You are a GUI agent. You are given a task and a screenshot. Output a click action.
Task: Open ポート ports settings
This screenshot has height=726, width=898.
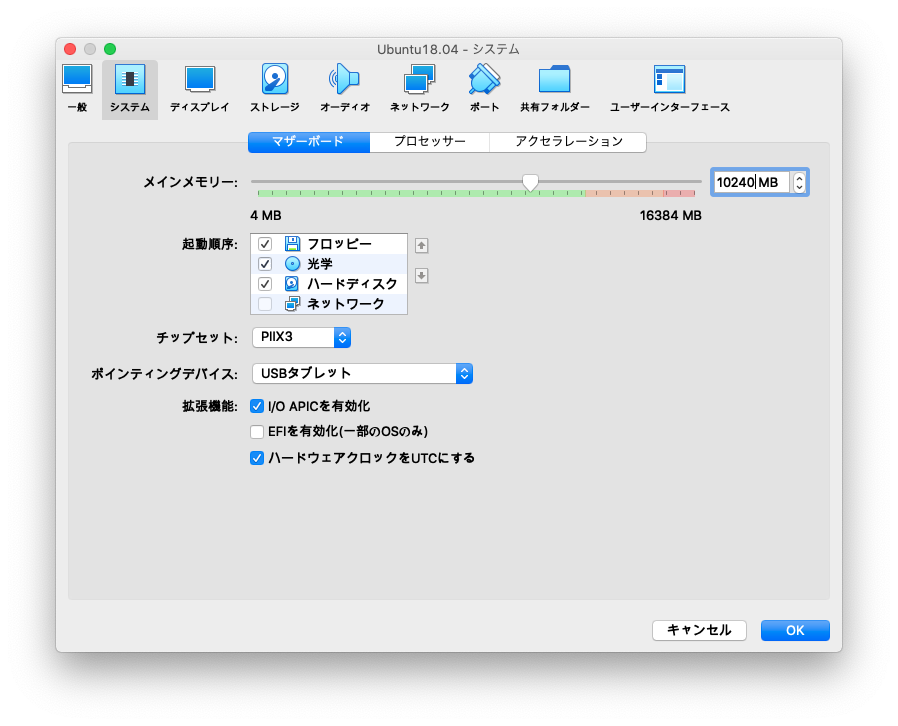(485, 90)
